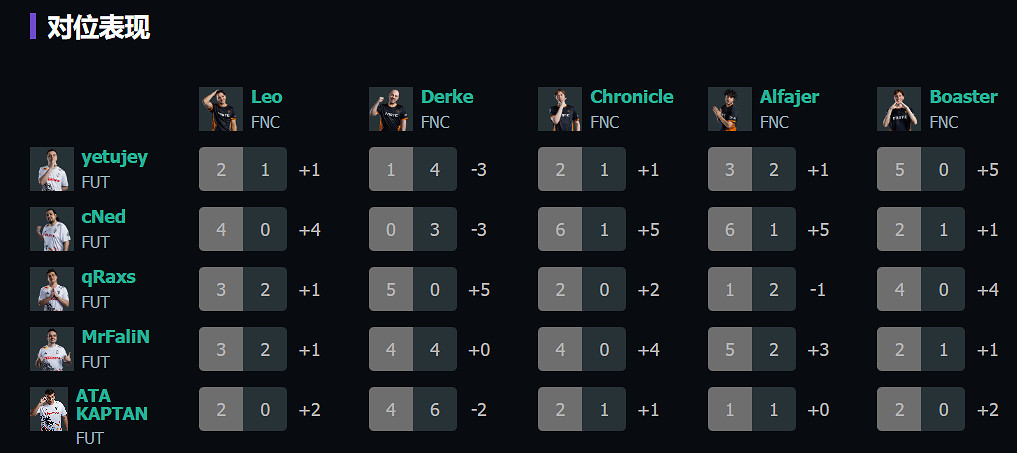
Task: Click yetujey versus Boaster 5-0 score box
Action: [921, 169]
